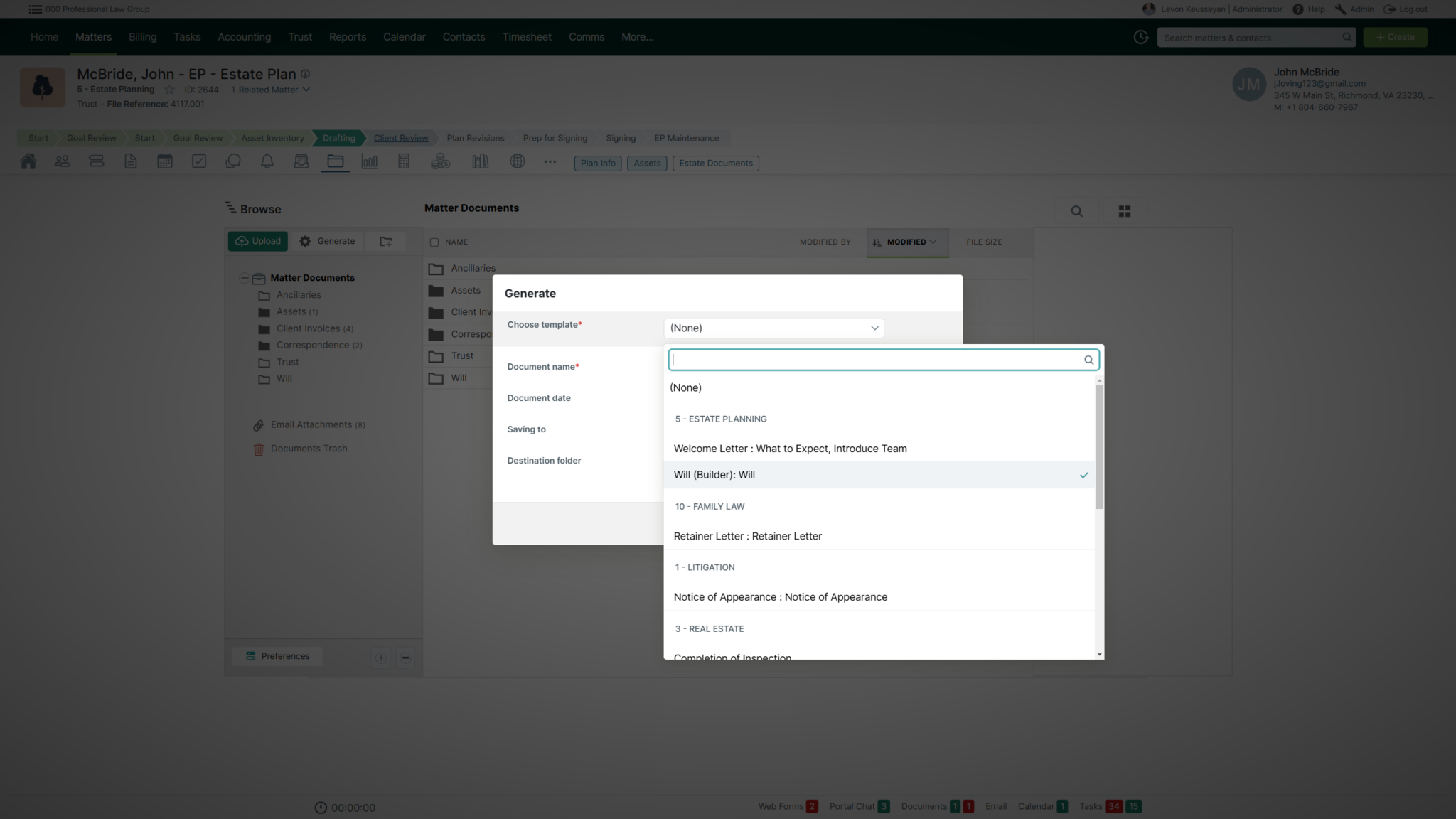Image resolution: width=1456 pixels, height=819 pixels.
Task: Open the calendar icon in matter toolbar
Action: tap(165, 162)
